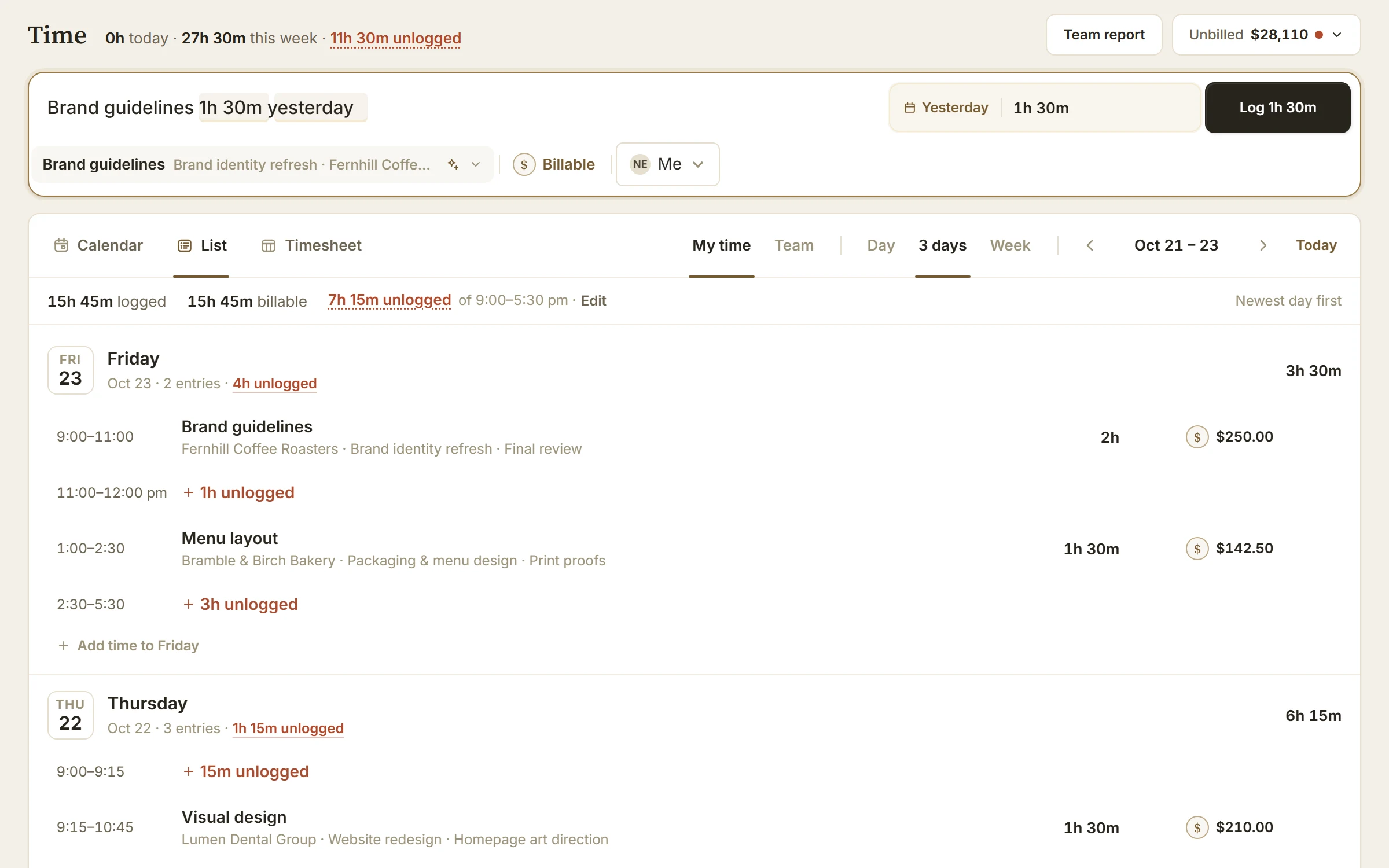Screen dimensions: 1389x868
Task: Click the FRI 23 date badge
Action: (70, 370)
